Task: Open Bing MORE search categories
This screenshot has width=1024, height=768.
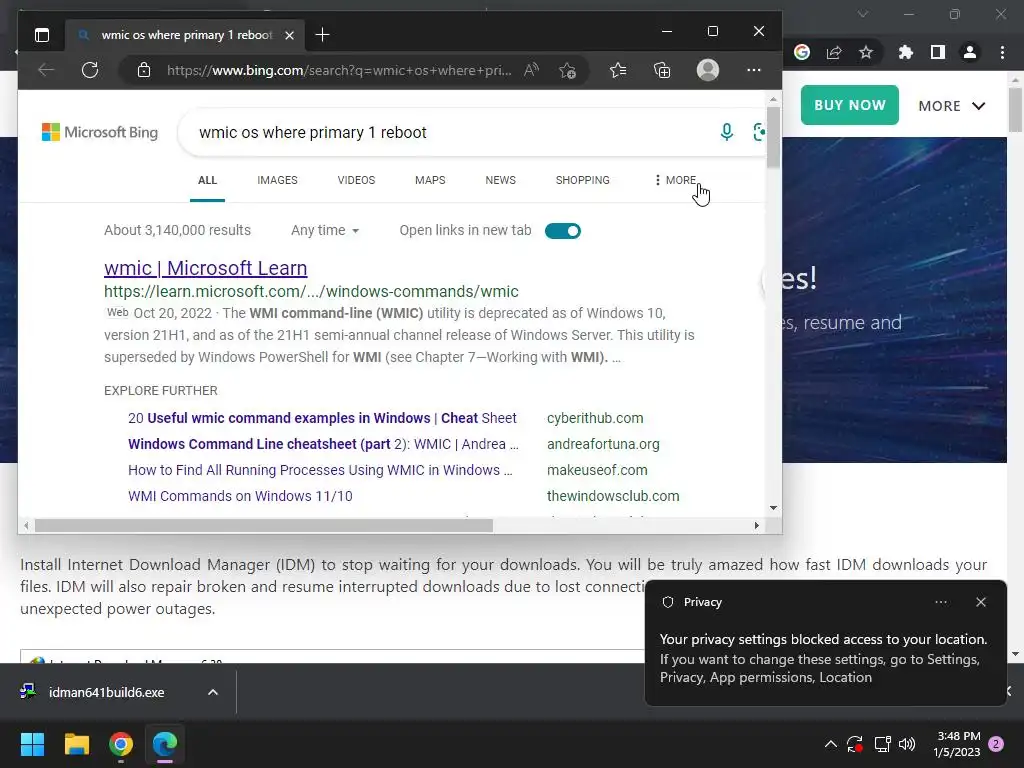Action: point(675,180)
